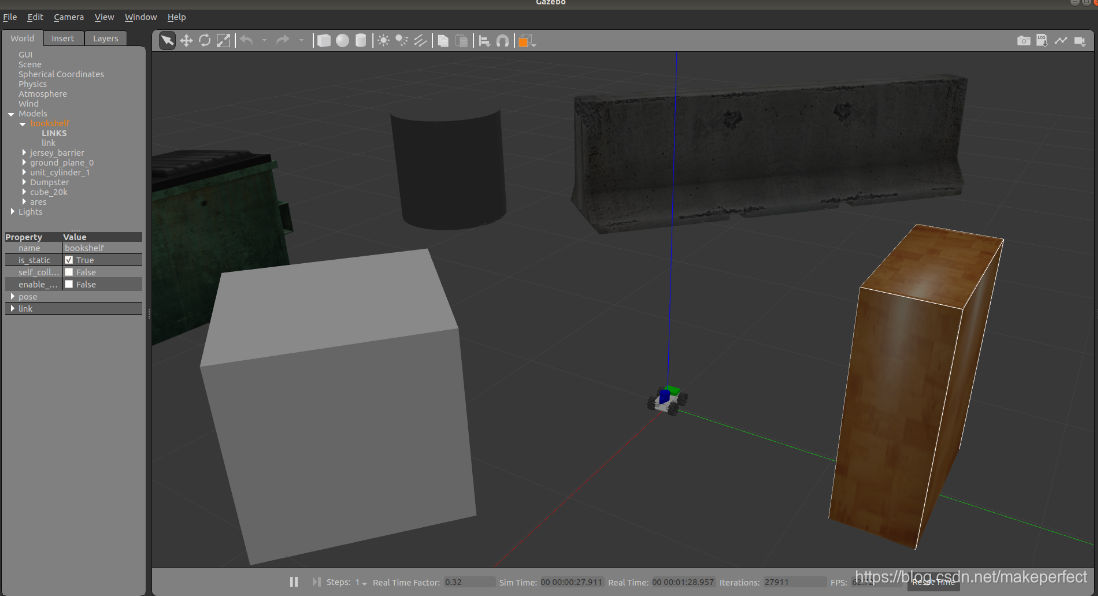Select Spherical Coordinates in world tree

(61, 74)
